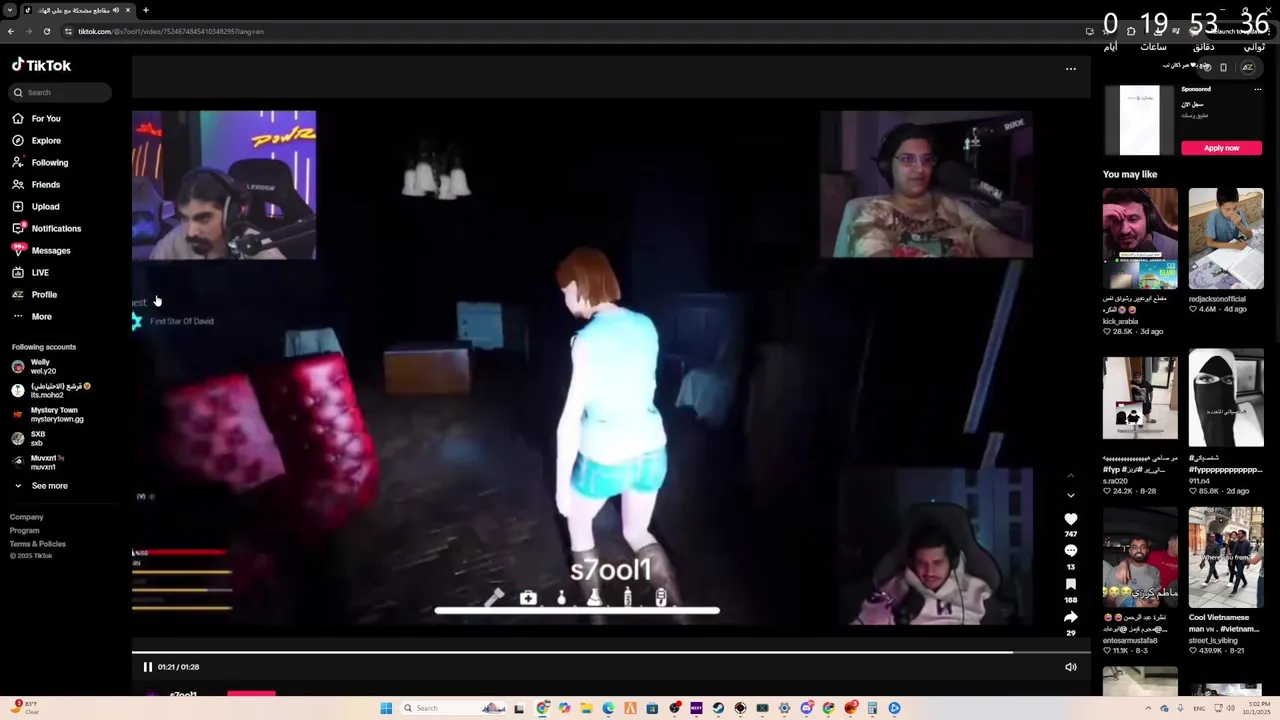Open a new browser tab
This screenshot has width=1280, height=720.
(x=145, y=10)
